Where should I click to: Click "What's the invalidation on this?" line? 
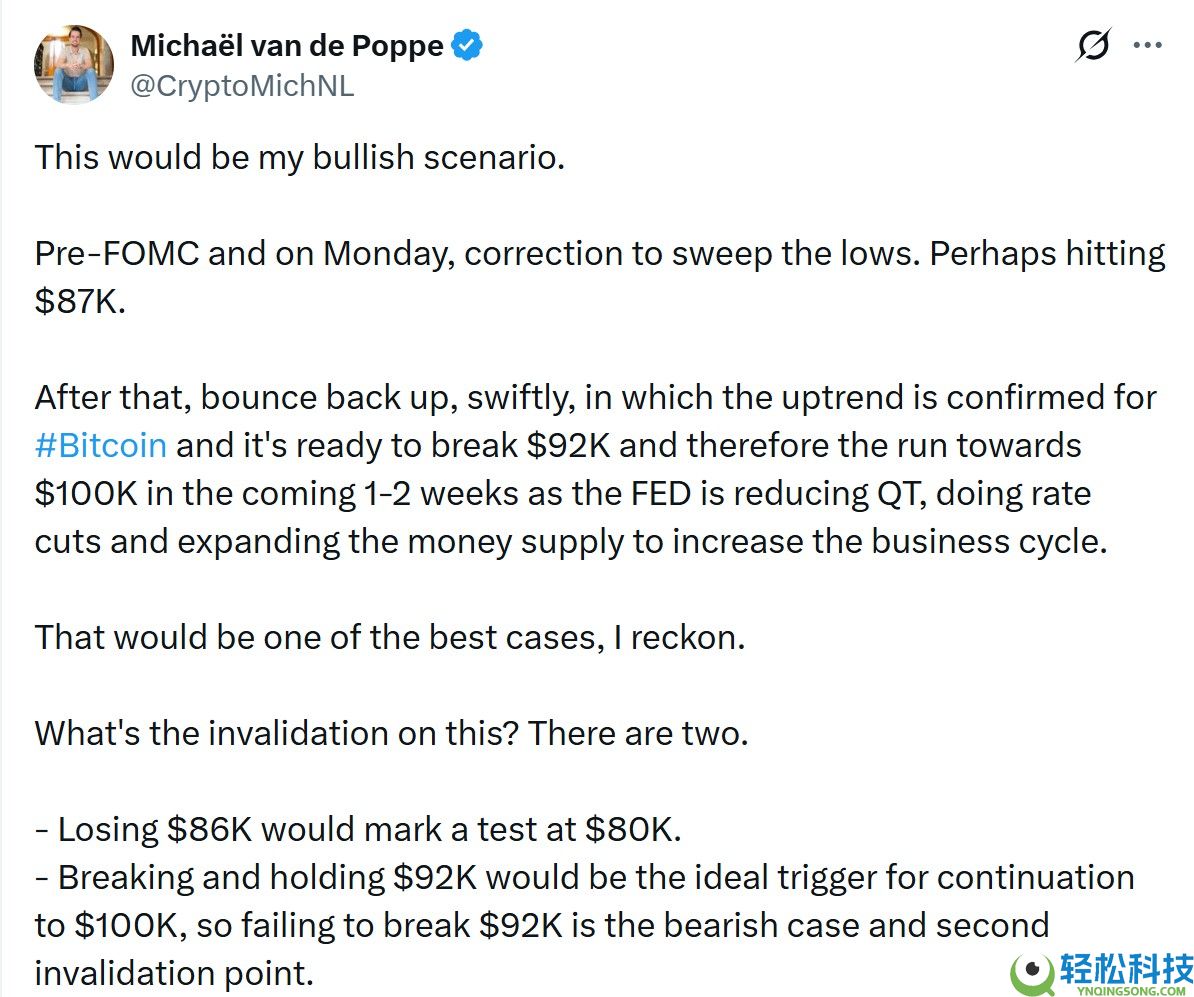pyautogui.click(x=391, y=733)
